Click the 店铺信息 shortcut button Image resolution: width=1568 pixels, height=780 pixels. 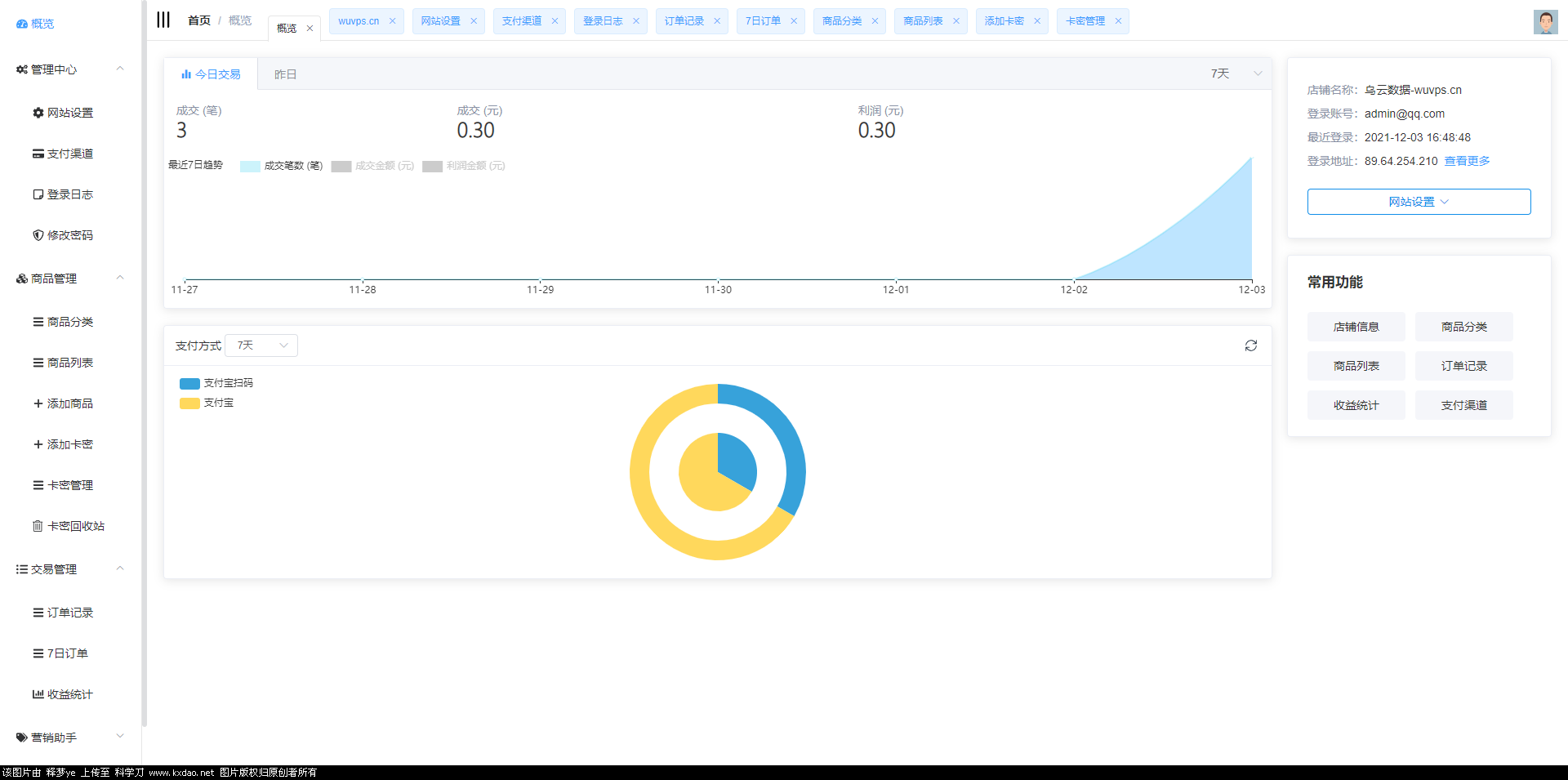(1356, 327)
